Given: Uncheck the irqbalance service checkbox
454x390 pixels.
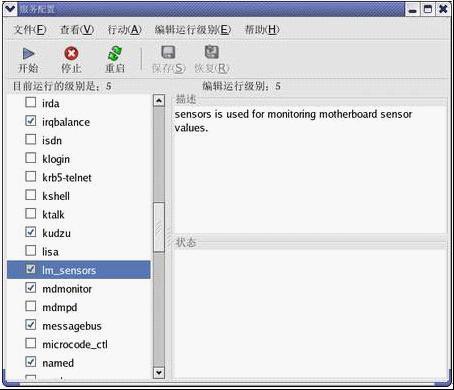Looking at the screenshot, I should 31,121.
